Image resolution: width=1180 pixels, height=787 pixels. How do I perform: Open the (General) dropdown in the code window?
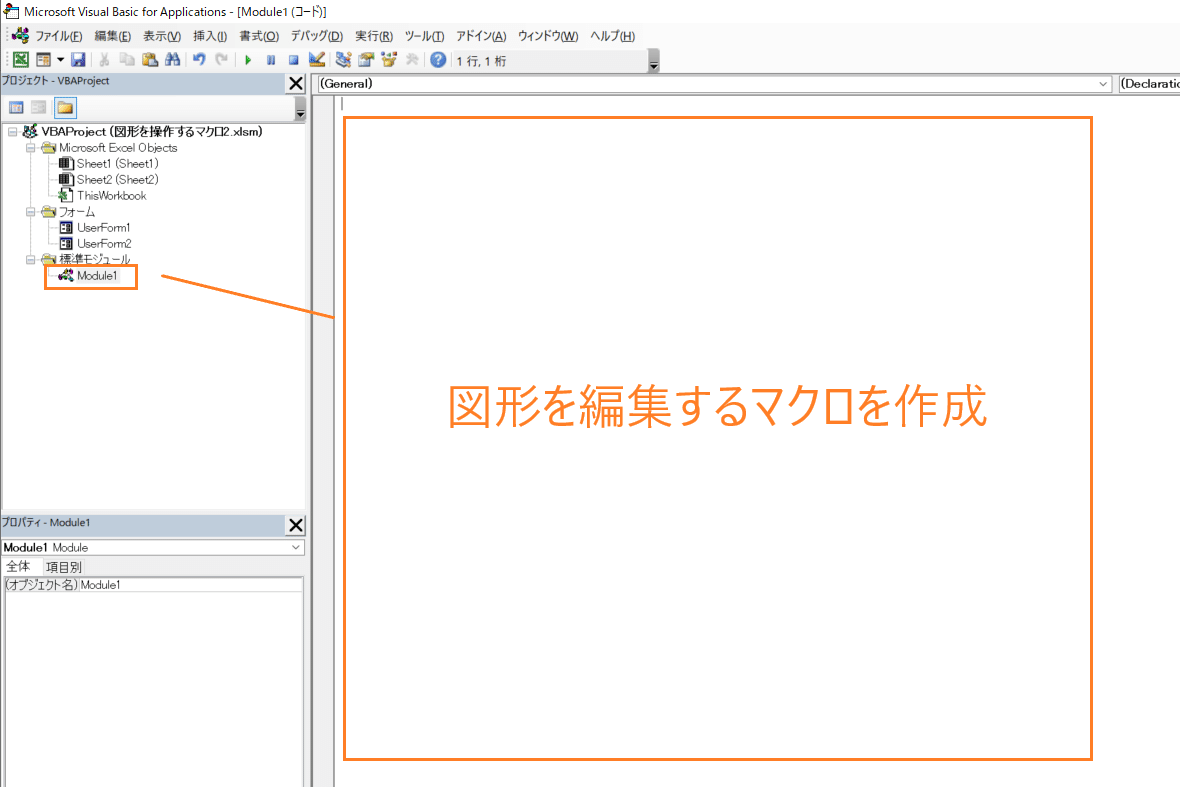click(1104, 84)
